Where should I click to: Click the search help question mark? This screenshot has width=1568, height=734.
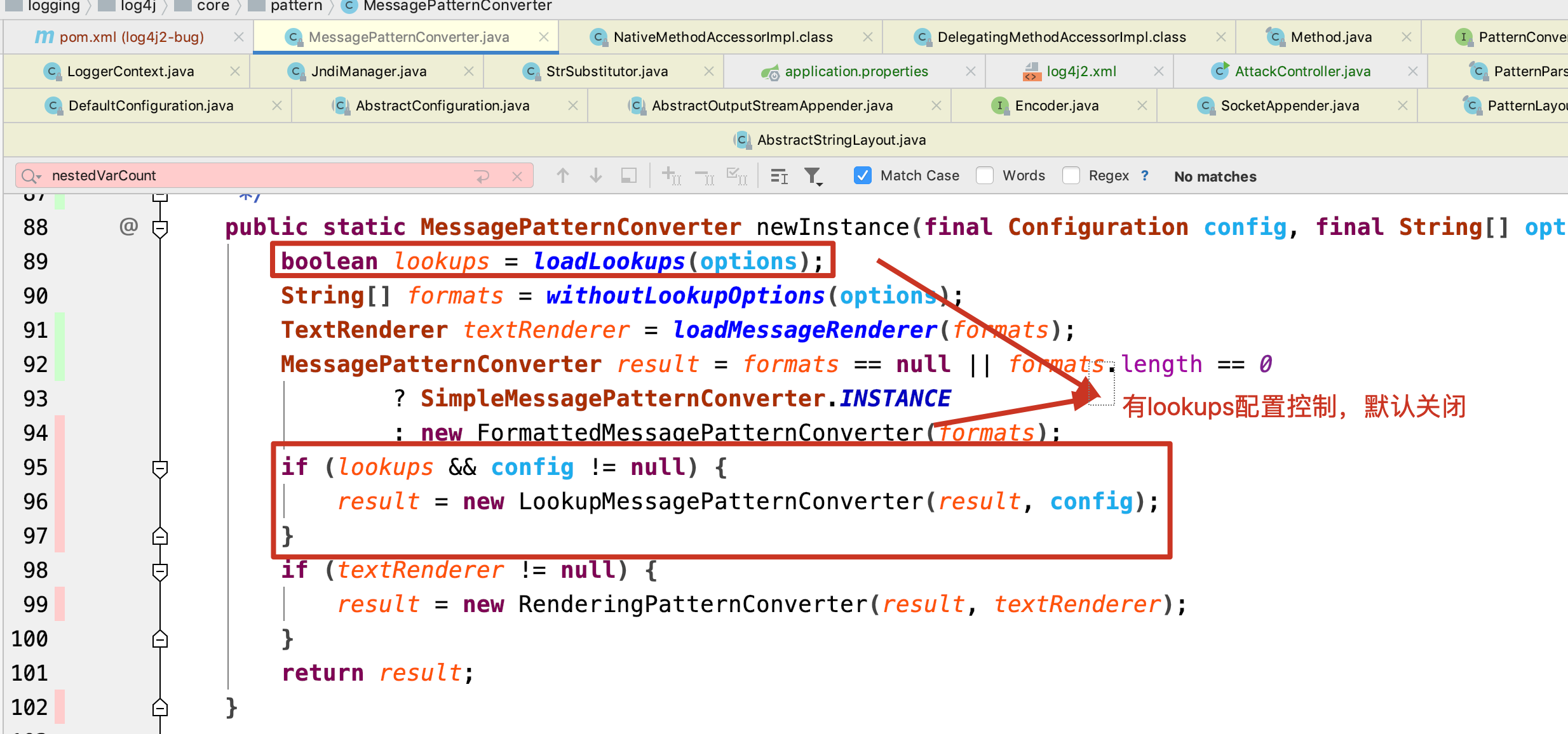[1144, 176]
